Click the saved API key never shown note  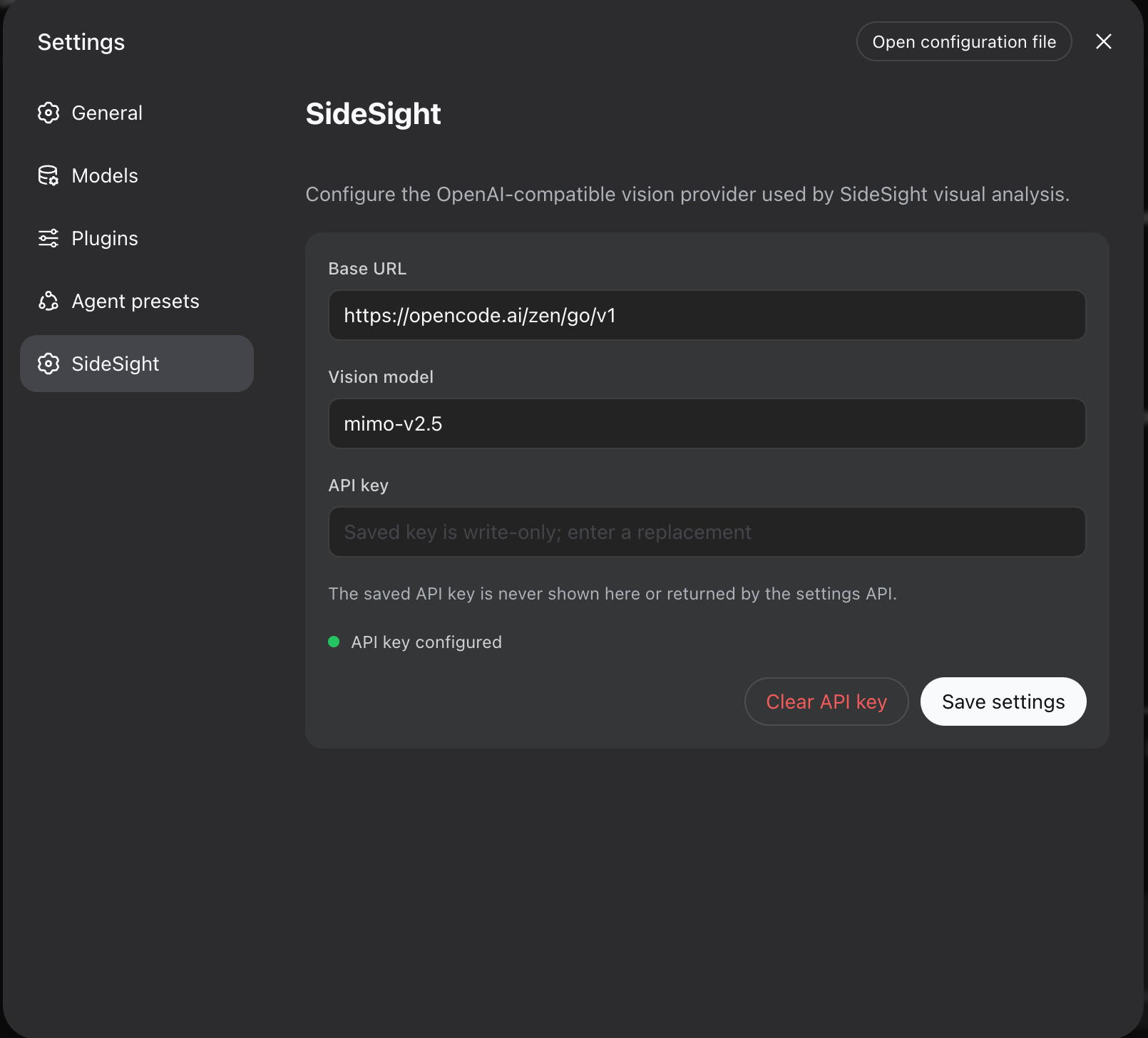(x=613, y=594)
